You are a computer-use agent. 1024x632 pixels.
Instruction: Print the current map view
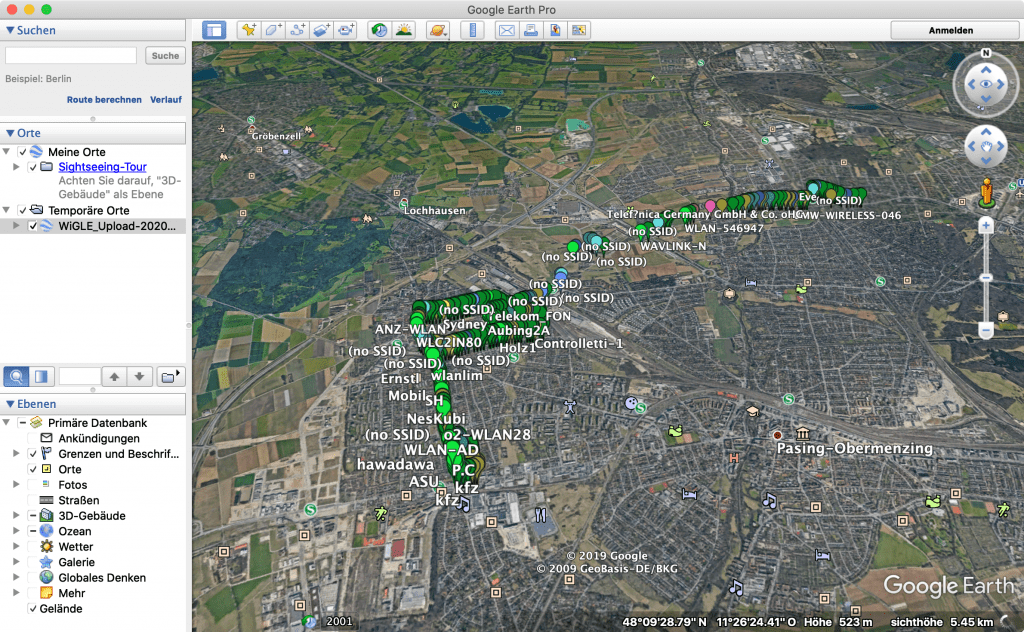530,30
